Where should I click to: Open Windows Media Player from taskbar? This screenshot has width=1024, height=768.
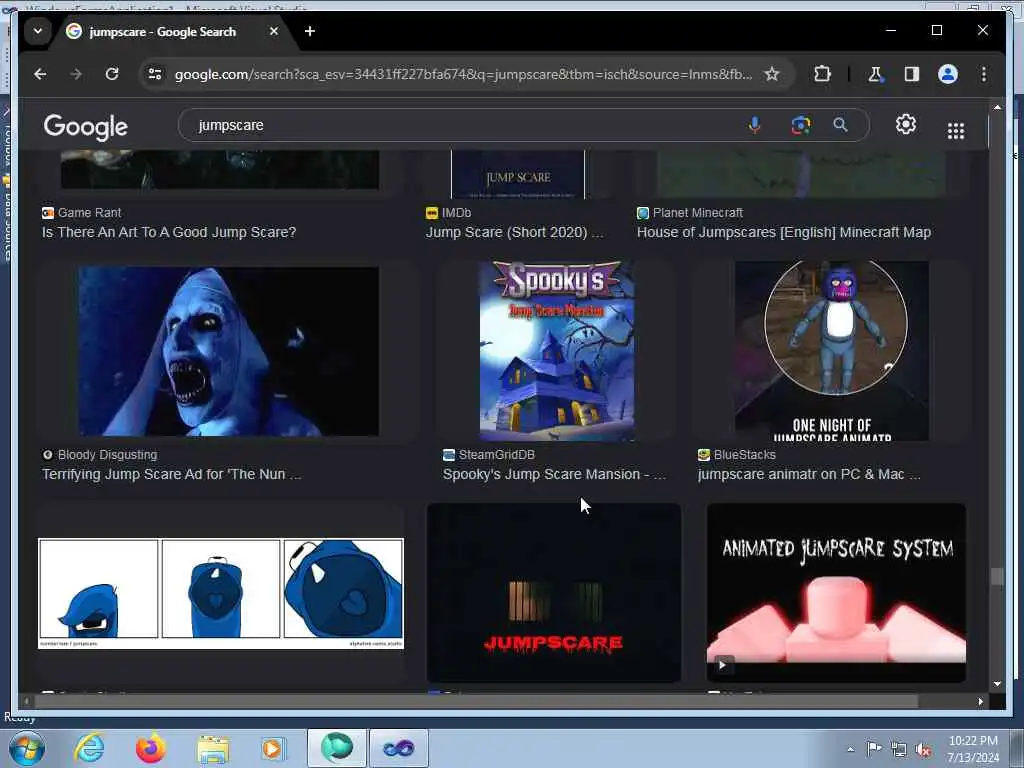pos(272,749)
